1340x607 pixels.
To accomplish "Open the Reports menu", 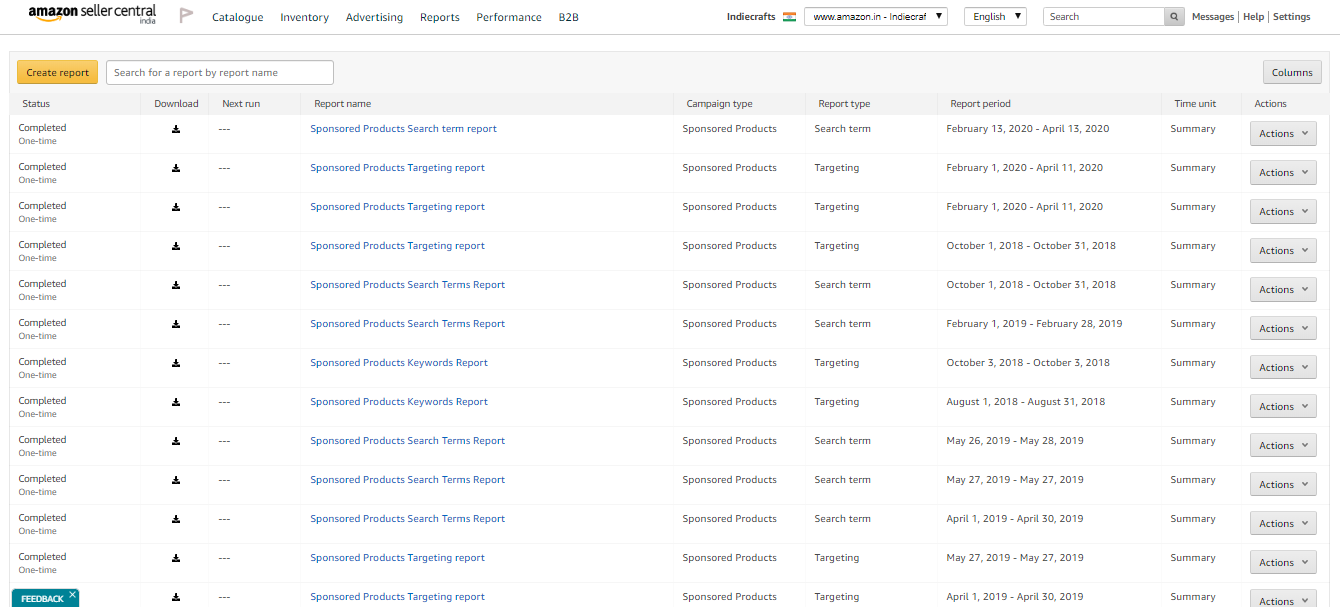I will tap(440, 17).
